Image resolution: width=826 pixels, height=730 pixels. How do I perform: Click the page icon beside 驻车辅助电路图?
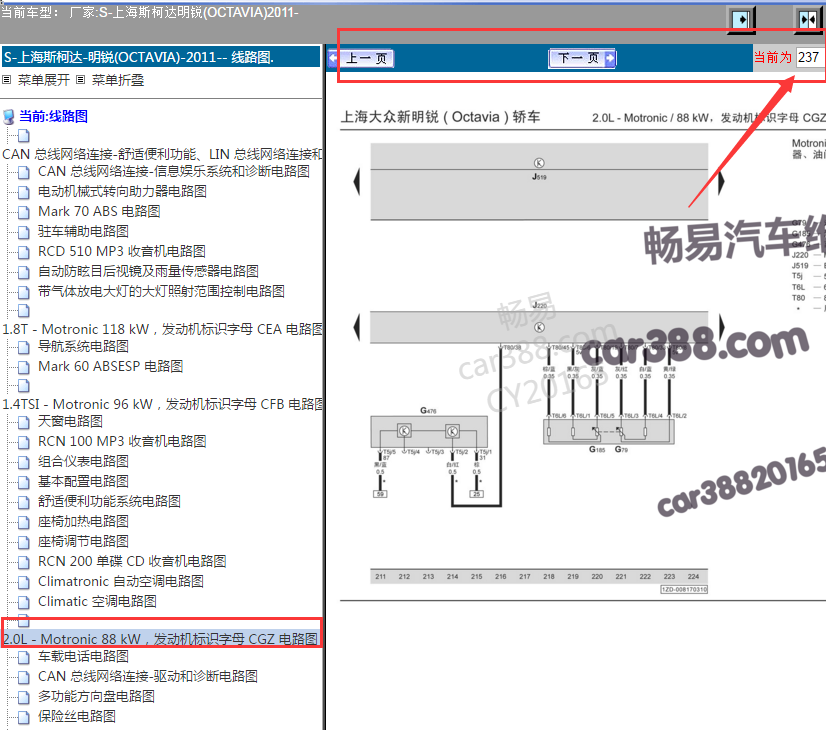click(x=24, y=232)
